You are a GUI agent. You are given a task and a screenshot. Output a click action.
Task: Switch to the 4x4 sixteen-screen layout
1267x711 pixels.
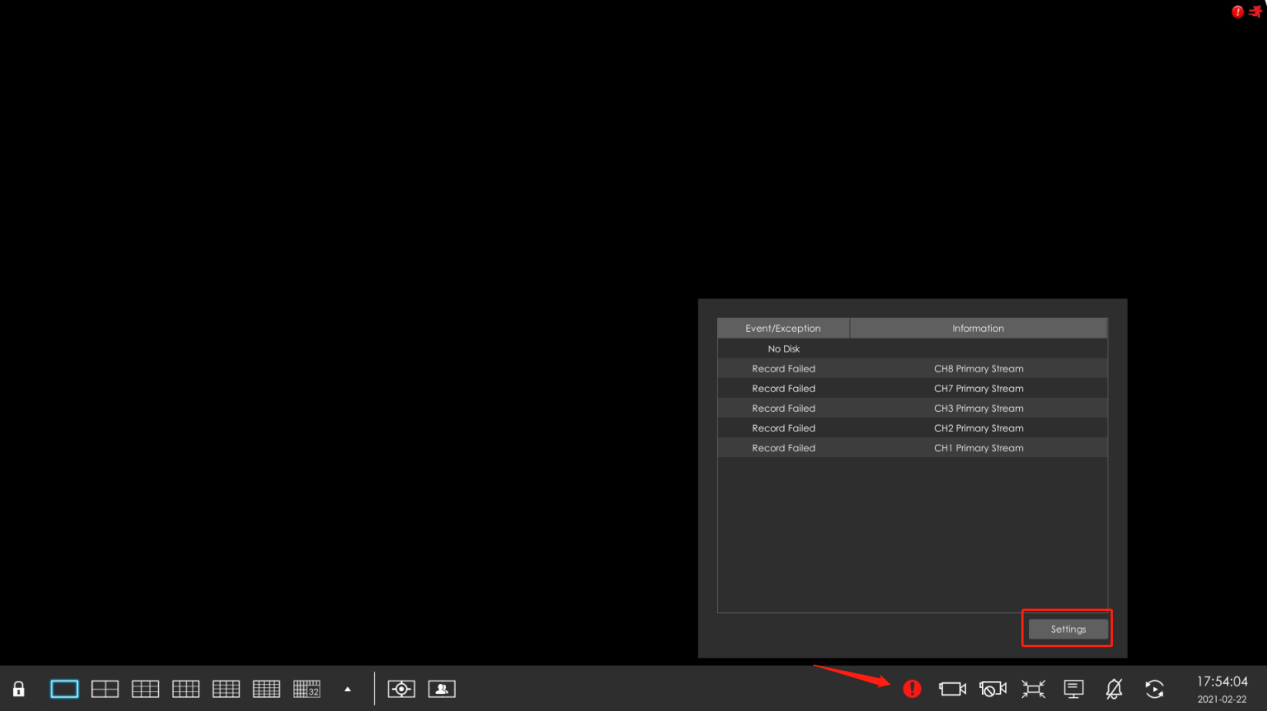pyautogui.click(x=226, y=689)
